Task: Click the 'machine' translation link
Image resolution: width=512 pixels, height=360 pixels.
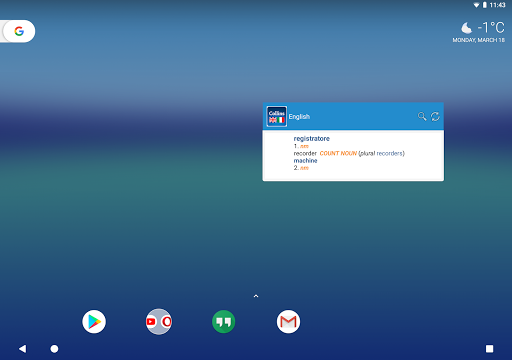Action: click(305, 161)
